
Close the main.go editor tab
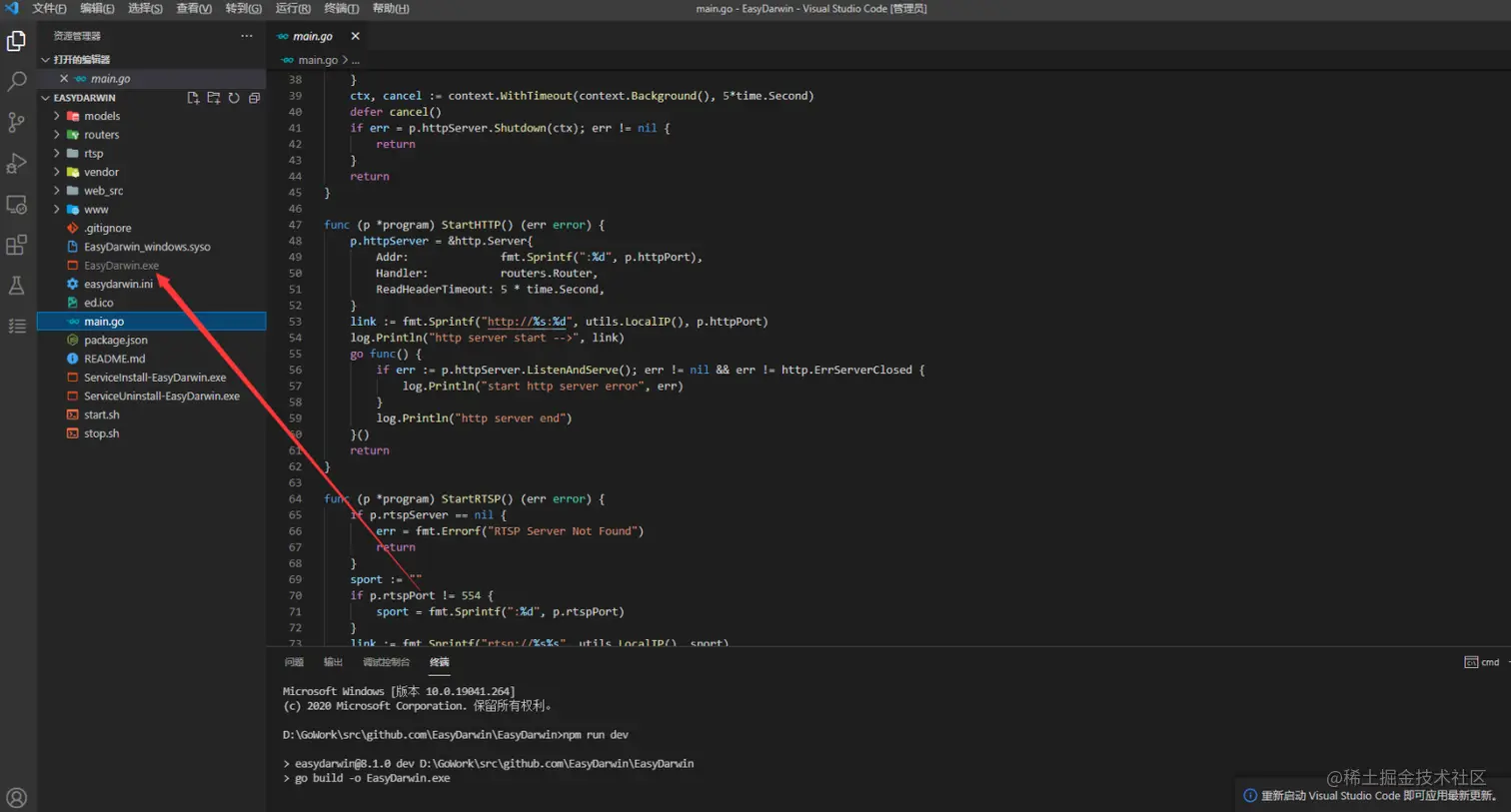point(355,36)
